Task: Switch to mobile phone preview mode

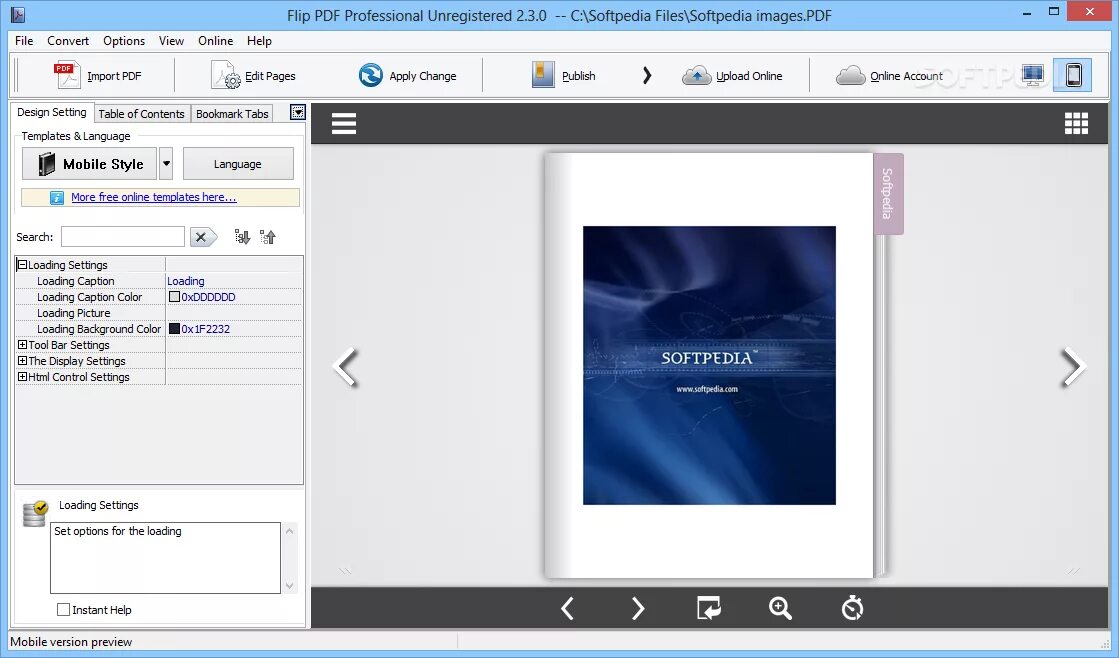Action: [x=1073, y=75]
